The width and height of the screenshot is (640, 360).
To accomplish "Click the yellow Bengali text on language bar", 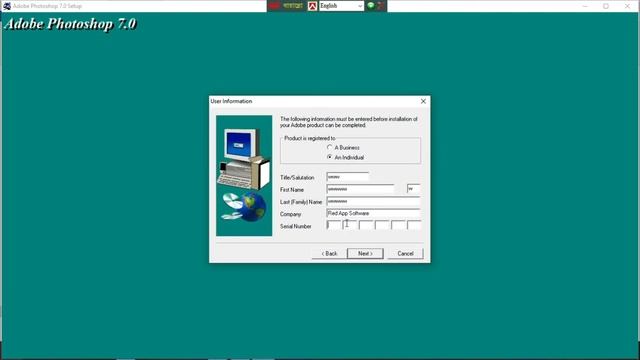I will [293, 6].
